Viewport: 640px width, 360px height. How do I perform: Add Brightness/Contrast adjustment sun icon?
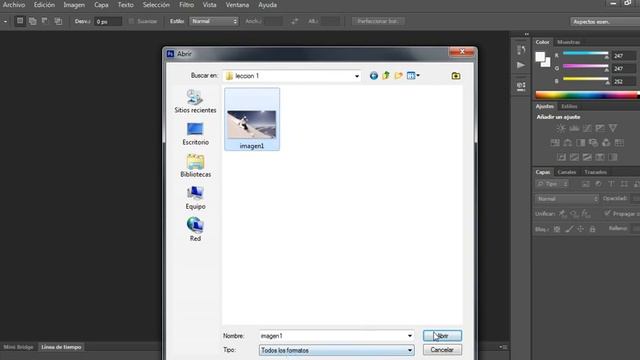[x=561, y=128]
